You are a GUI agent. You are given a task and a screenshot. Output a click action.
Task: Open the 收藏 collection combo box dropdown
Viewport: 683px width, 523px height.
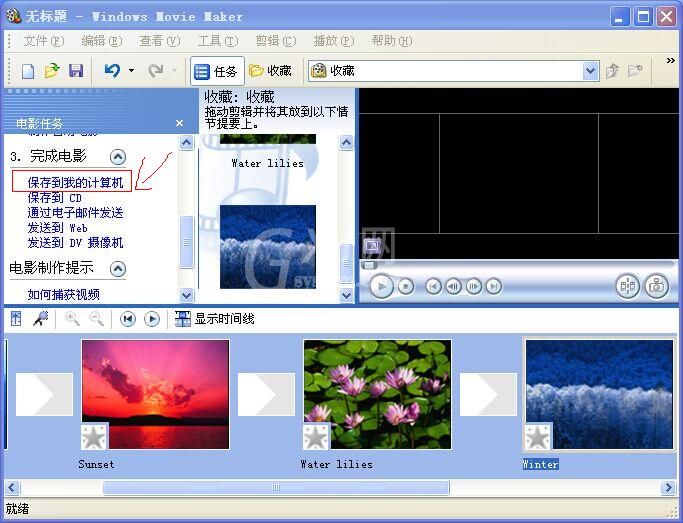tap(590, 71)
